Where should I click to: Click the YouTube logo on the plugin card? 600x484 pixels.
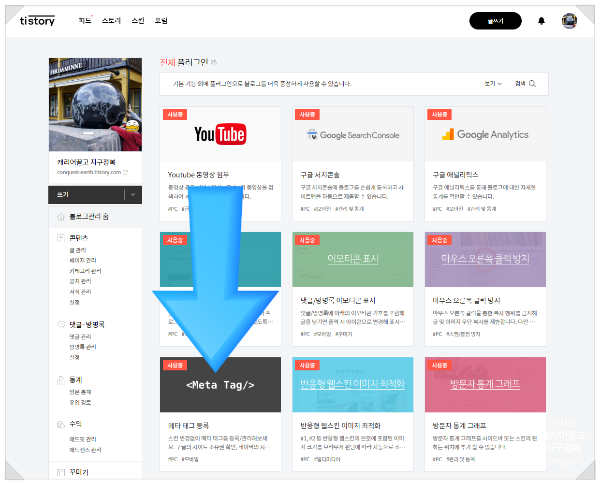[220, 134]
